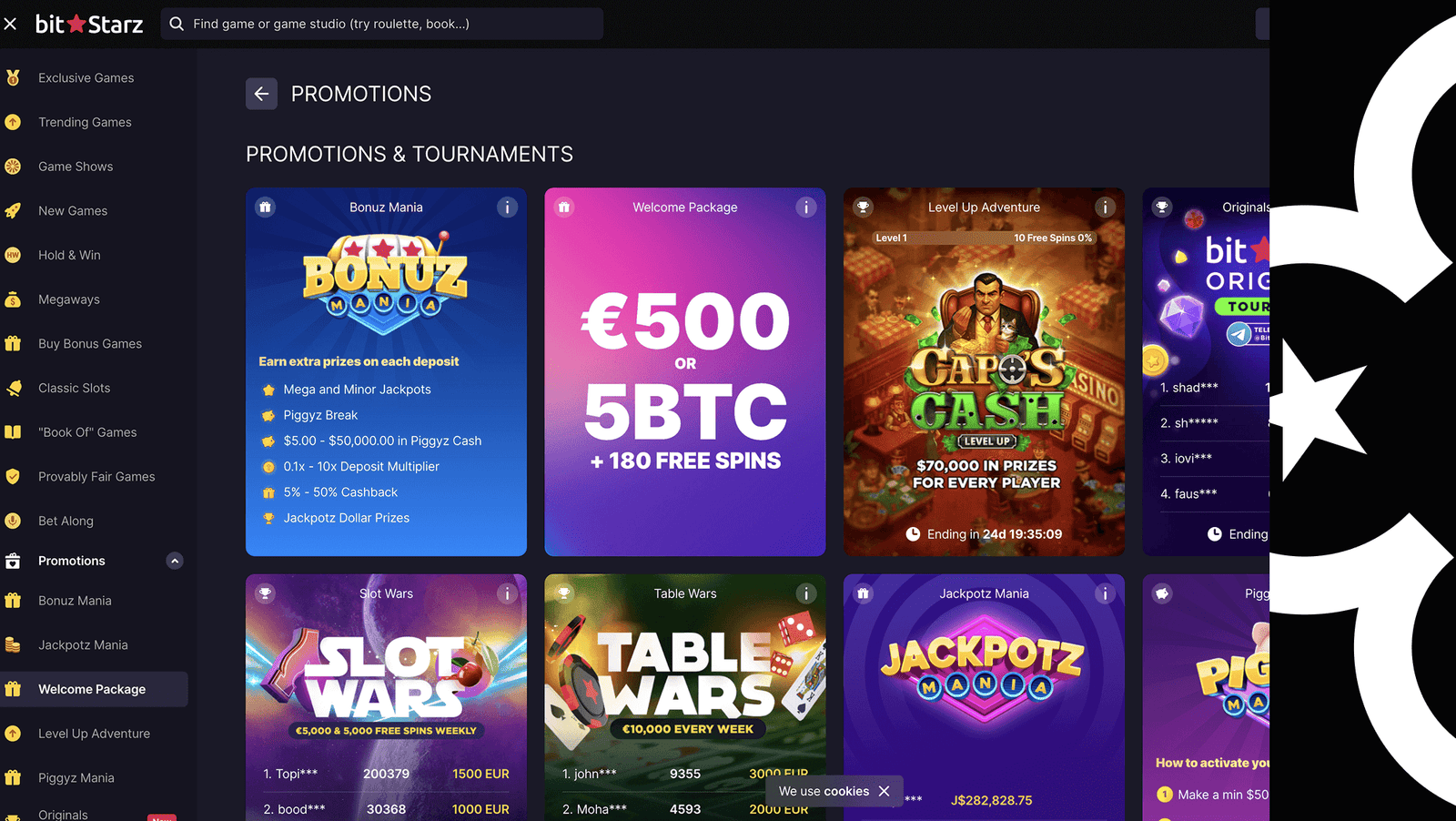This screenshot has height=821, width=1456.
Task: Click the BitStarz logo
Action: (89, 25)
